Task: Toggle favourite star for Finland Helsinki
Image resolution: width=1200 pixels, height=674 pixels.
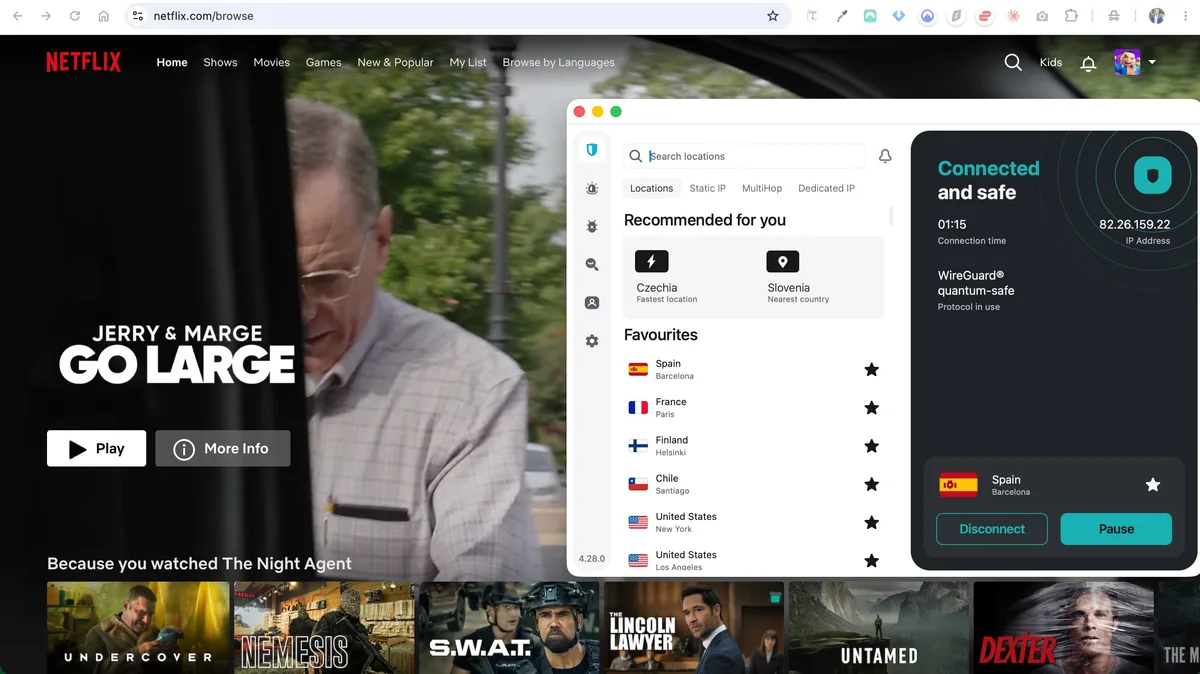Action: pyautogui.click(x=871, y=446)
